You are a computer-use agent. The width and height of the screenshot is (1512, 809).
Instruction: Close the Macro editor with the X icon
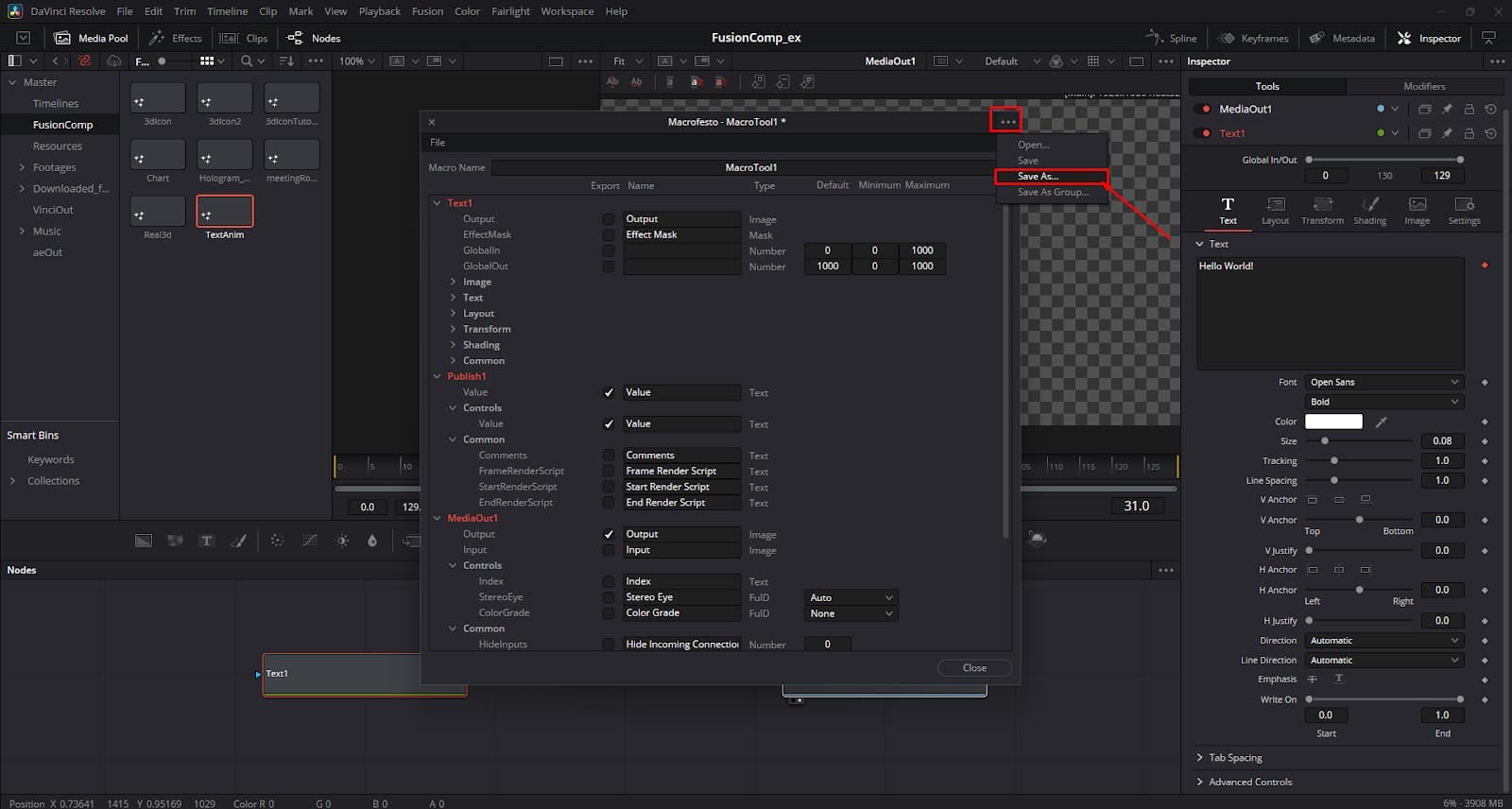tap(432, 122)
